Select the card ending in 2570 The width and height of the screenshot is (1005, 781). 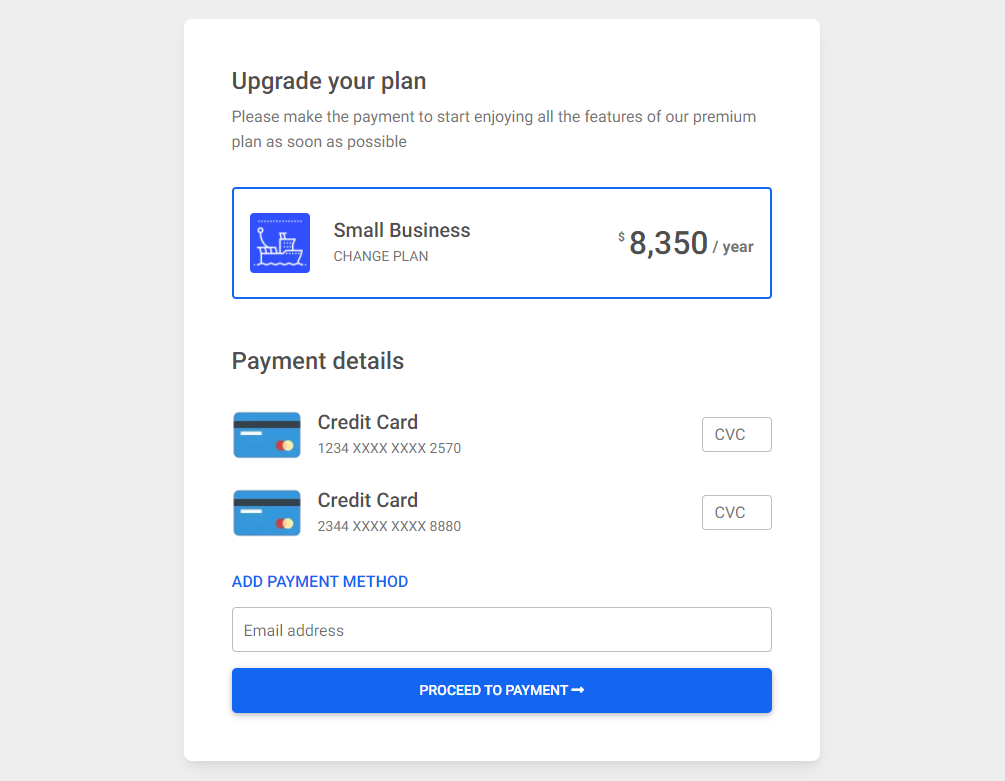coord(389,434)
